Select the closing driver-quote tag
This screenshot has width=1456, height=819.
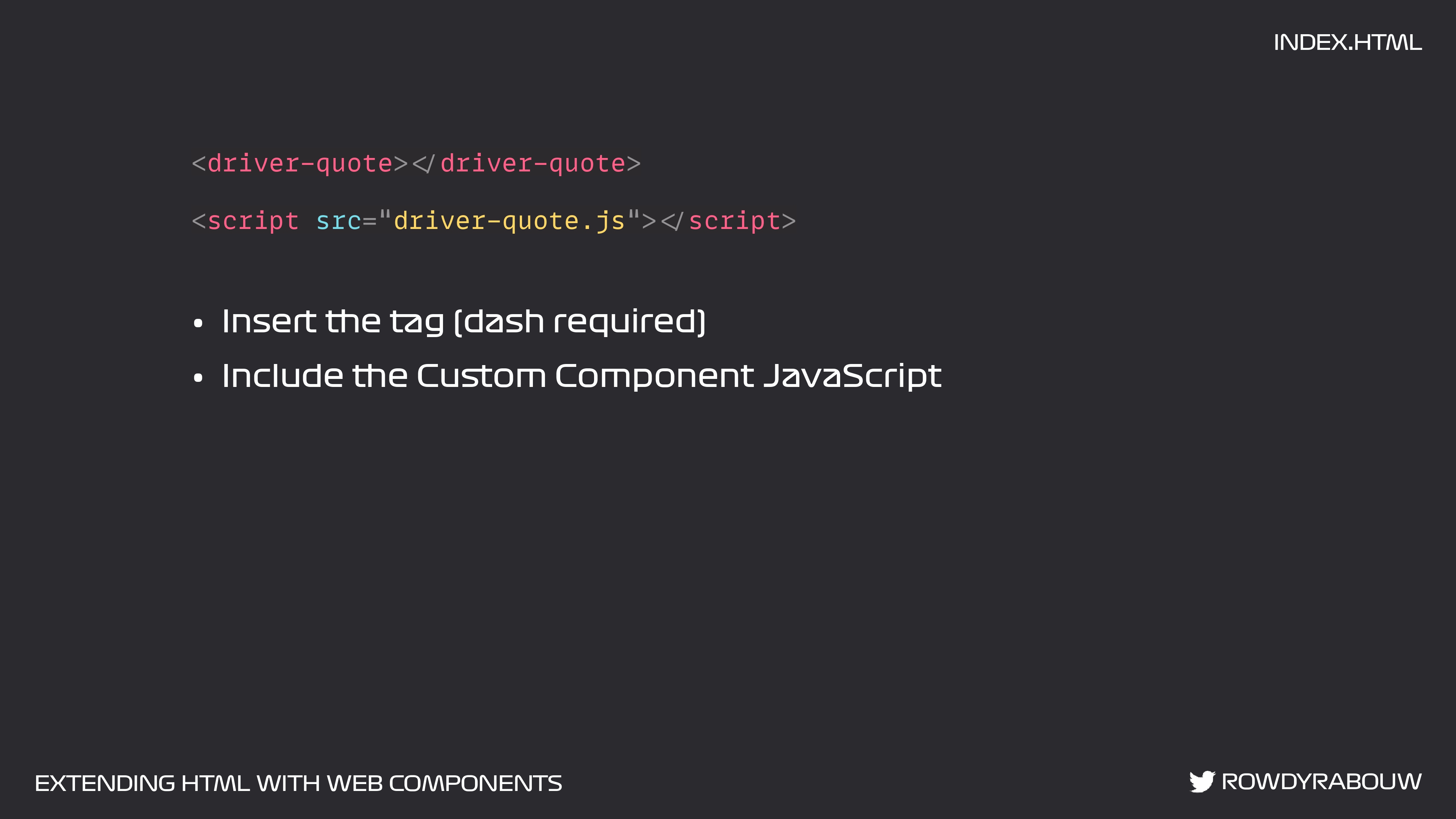point(527,164)
